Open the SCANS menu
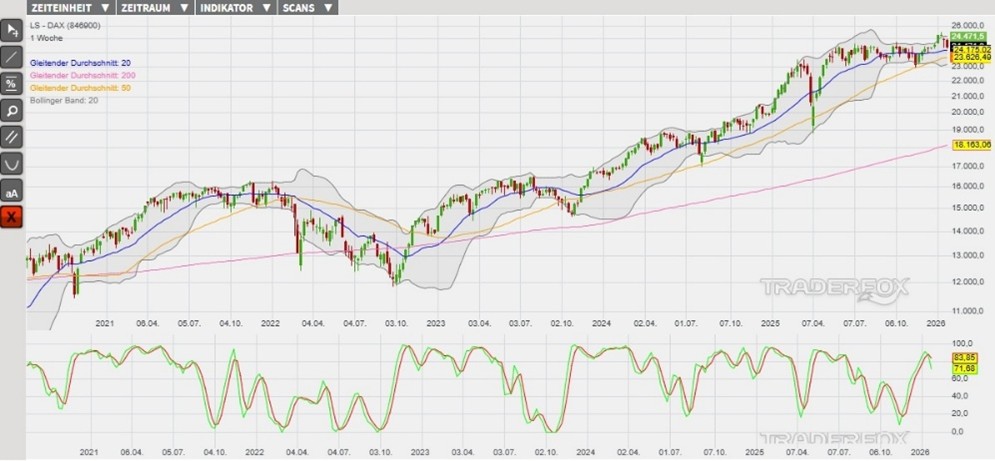 pyautogui.click(x=309, y=7)
